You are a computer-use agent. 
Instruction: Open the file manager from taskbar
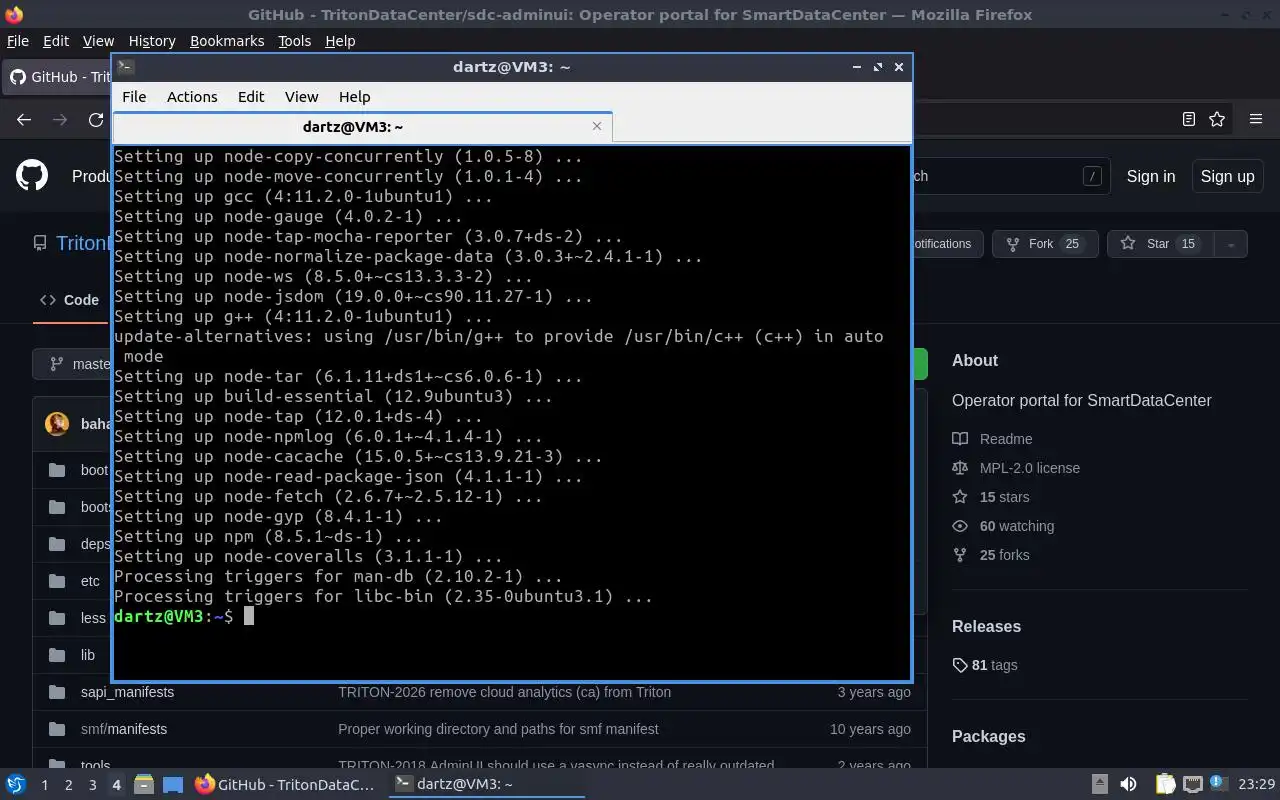pos(143,785)
